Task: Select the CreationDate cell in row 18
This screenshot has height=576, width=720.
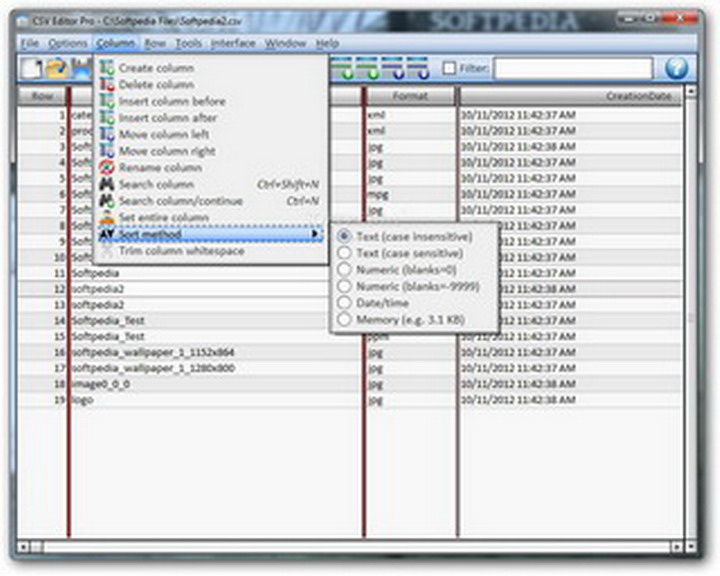Action: 571,384
